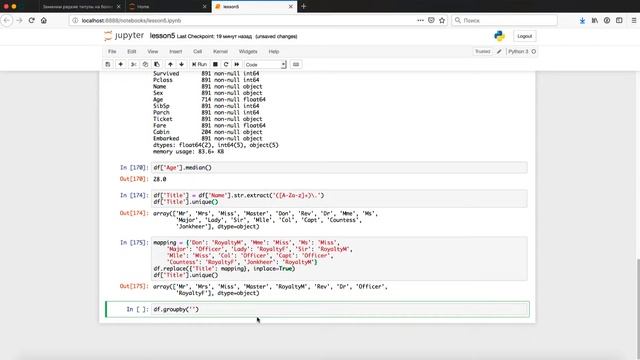The image size is (640, 360).
Task: Click the Logout button
Action: point(524,36)
